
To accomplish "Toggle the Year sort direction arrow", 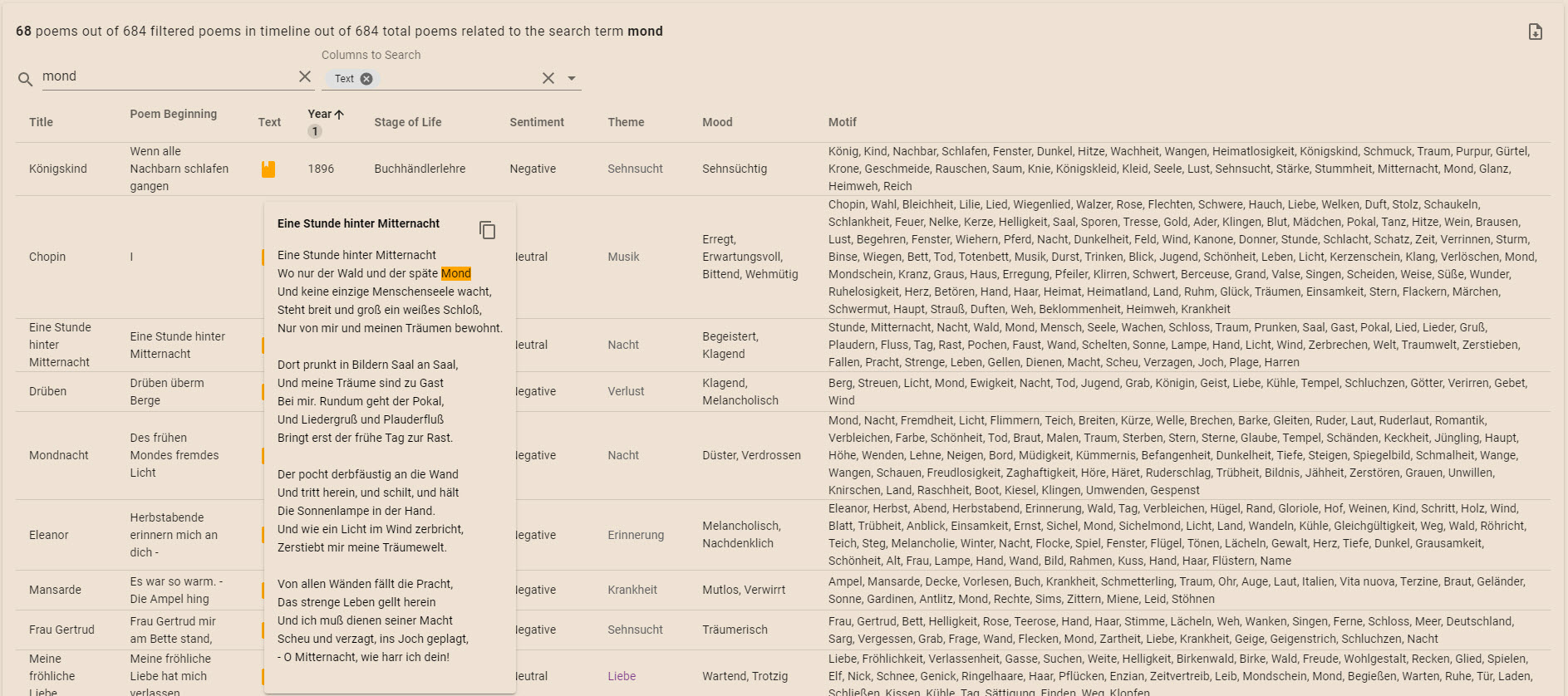I will (339, 114).
